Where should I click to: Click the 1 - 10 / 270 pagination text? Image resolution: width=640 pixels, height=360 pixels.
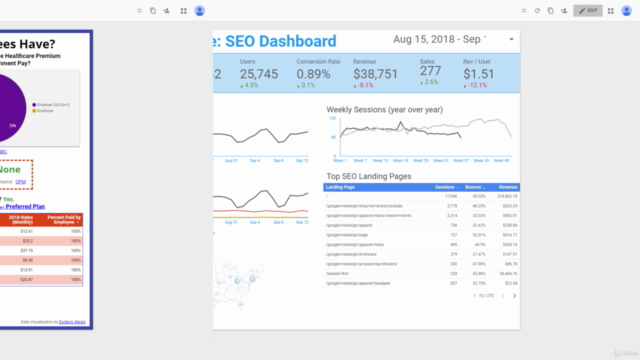coord(483,296)
